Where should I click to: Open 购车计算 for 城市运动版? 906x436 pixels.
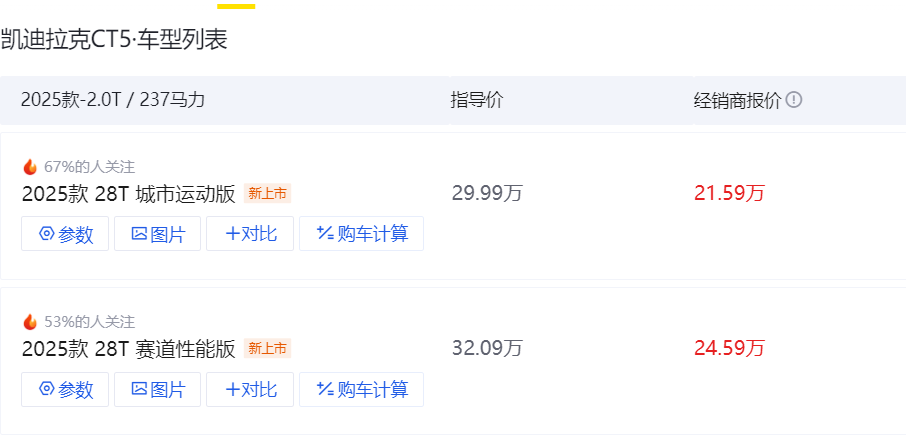click(x=361, y=234)
